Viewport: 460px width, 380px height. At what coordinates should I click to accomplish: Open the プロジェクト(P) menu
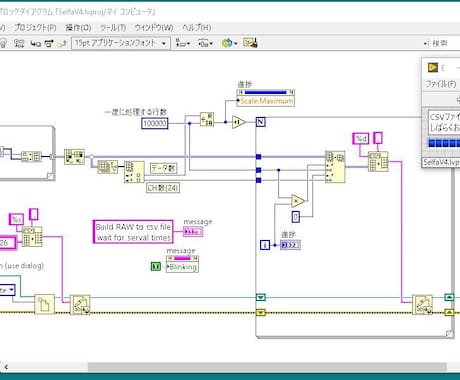(x=35, y=28)
